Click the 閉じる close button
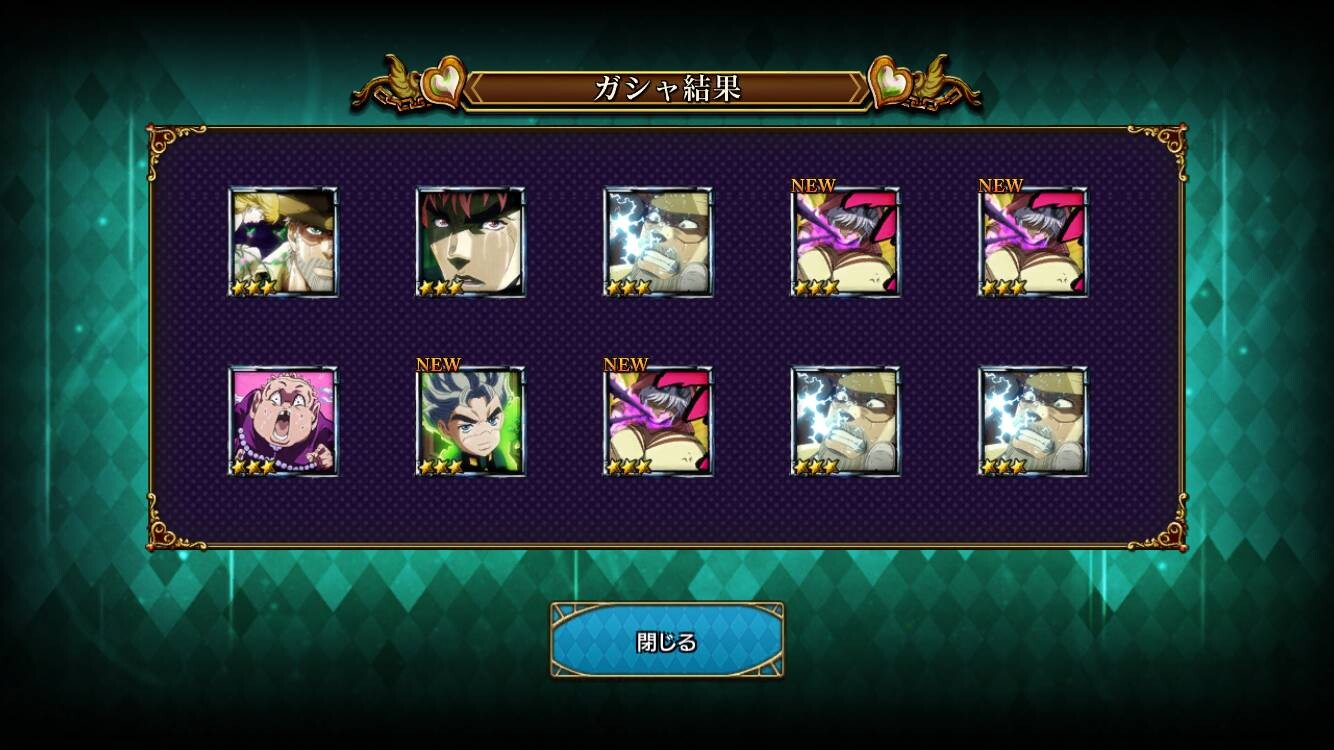This screenshot has height=750, width=1334. click(667, 640)
